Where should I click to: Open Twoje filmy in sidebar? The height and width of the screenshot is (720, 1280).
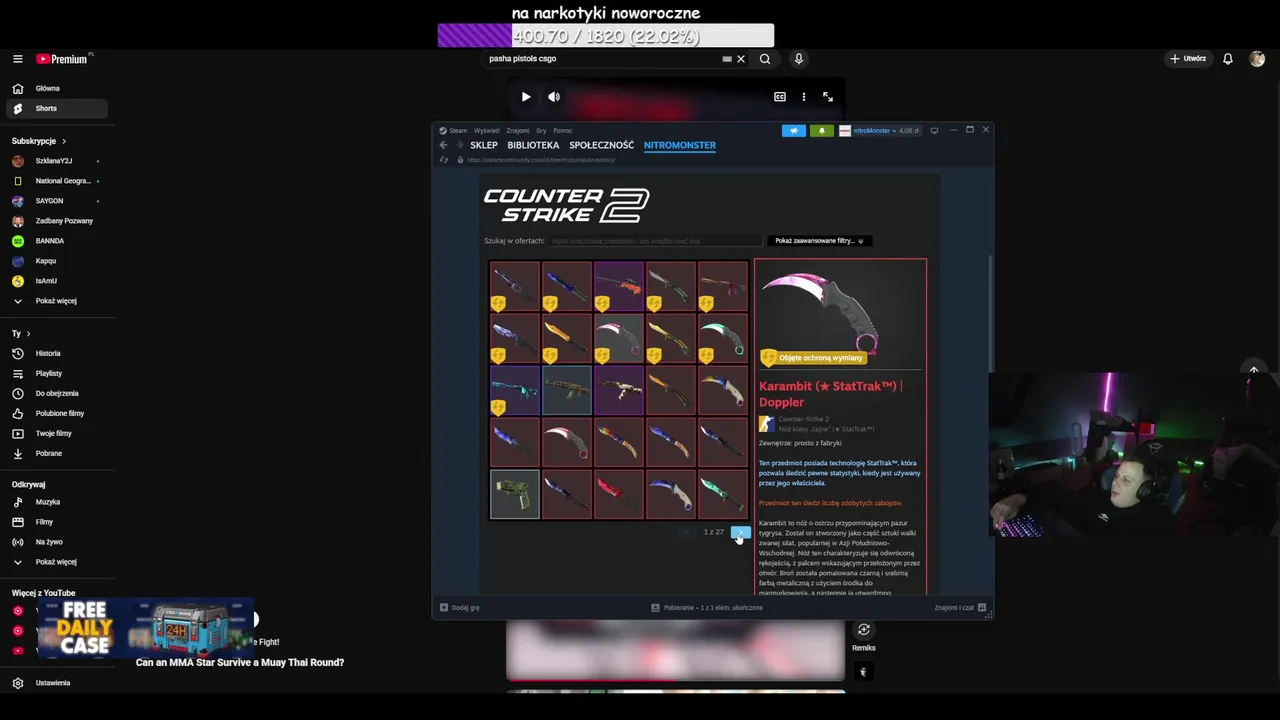pyautogui.click(x=58, y=433)
